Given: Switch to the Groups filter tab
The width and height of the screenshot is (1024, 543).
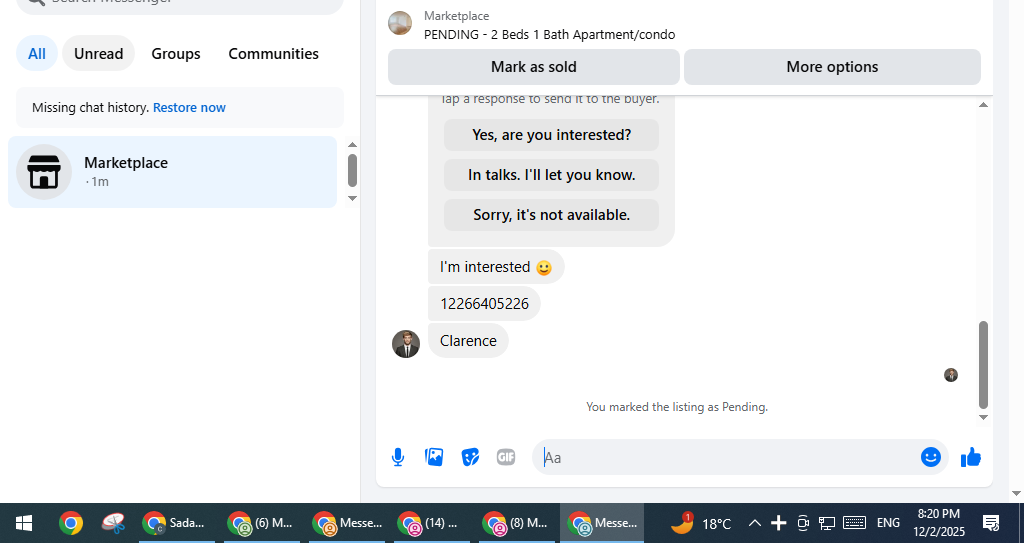Looking at the screenshot, I should tap(176, 54).
